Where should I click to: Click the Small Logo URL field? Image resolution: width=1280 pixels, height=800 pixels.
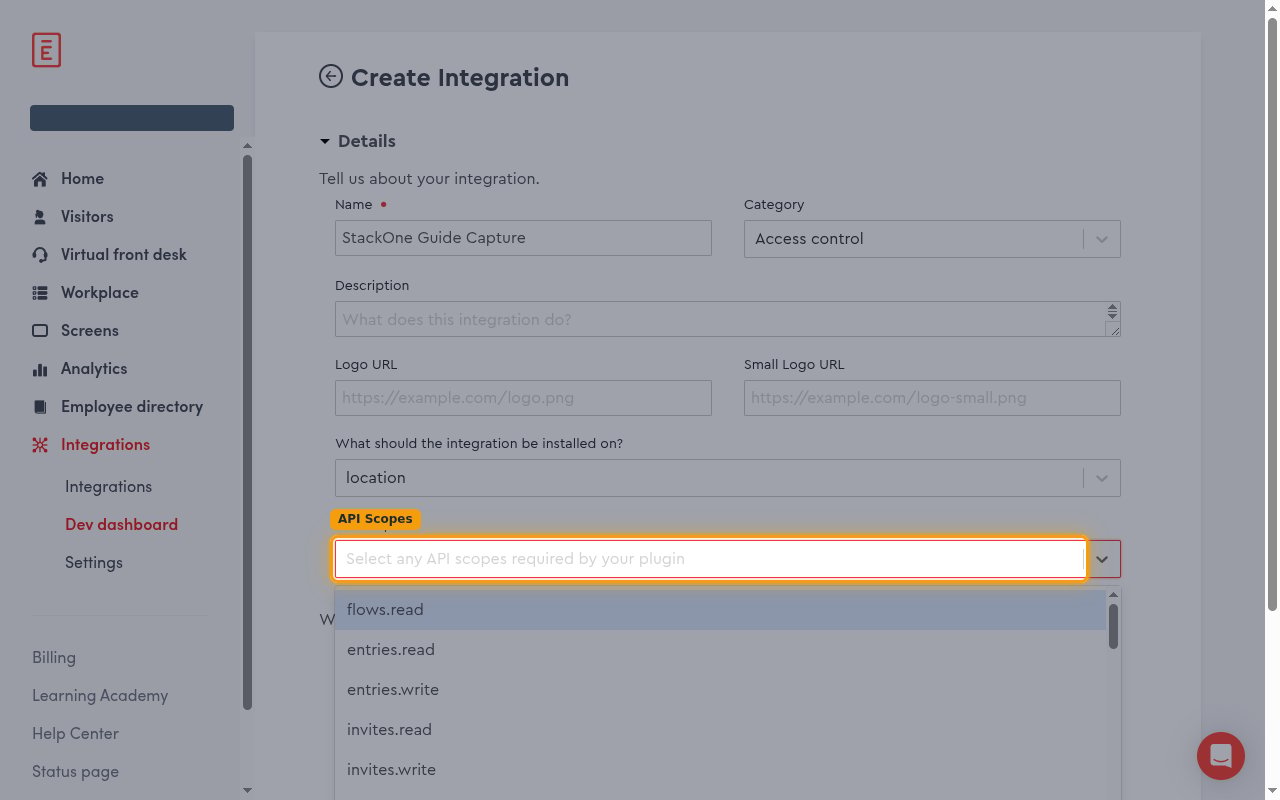932,398
